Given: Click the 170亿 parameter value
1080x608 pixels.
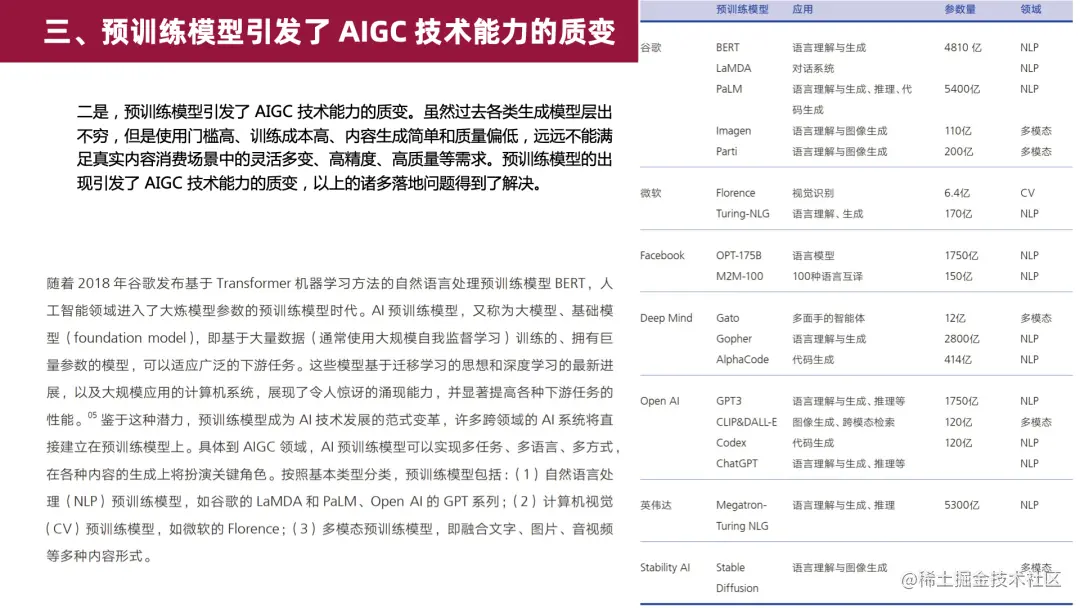Looking at the screenshot, I should point(958,213).
